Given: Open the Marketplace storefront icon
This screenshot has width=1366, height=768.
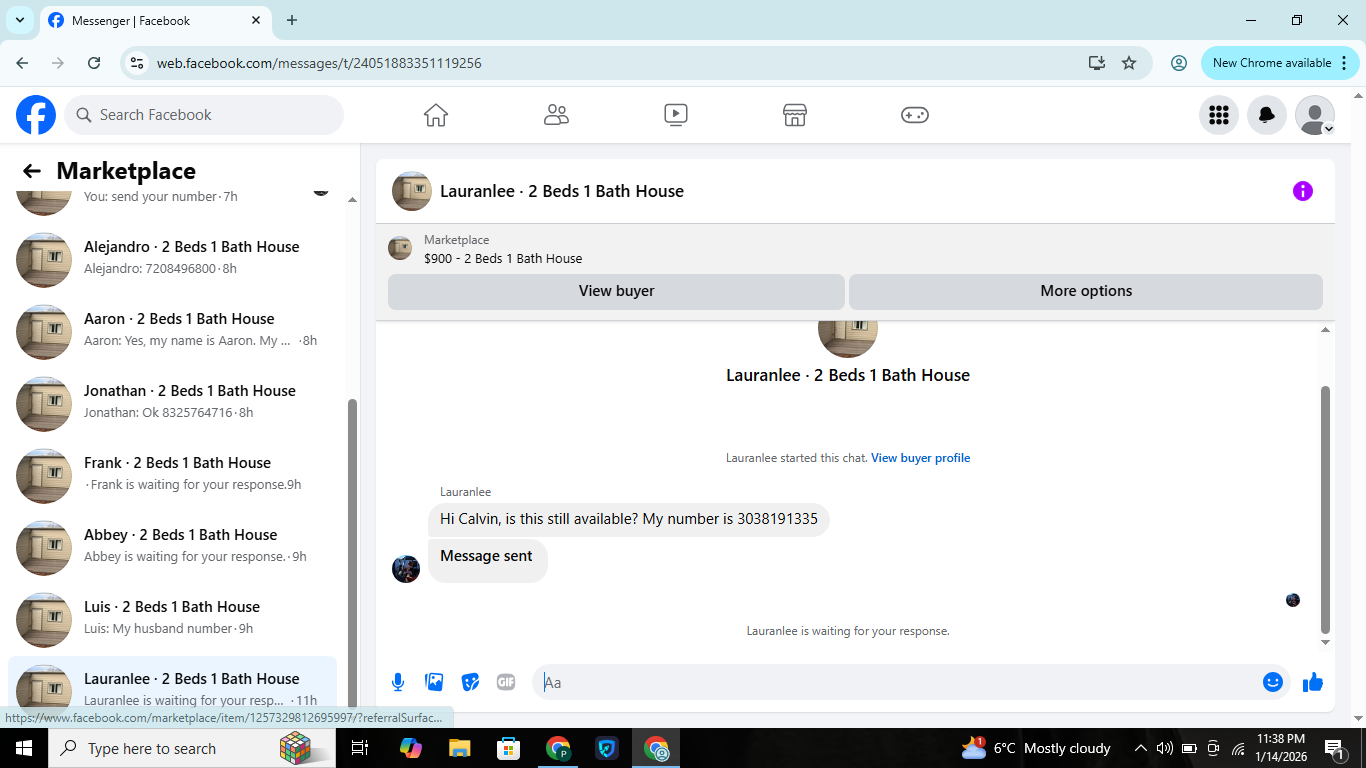Looking at the screenshot, I should 795,115.
